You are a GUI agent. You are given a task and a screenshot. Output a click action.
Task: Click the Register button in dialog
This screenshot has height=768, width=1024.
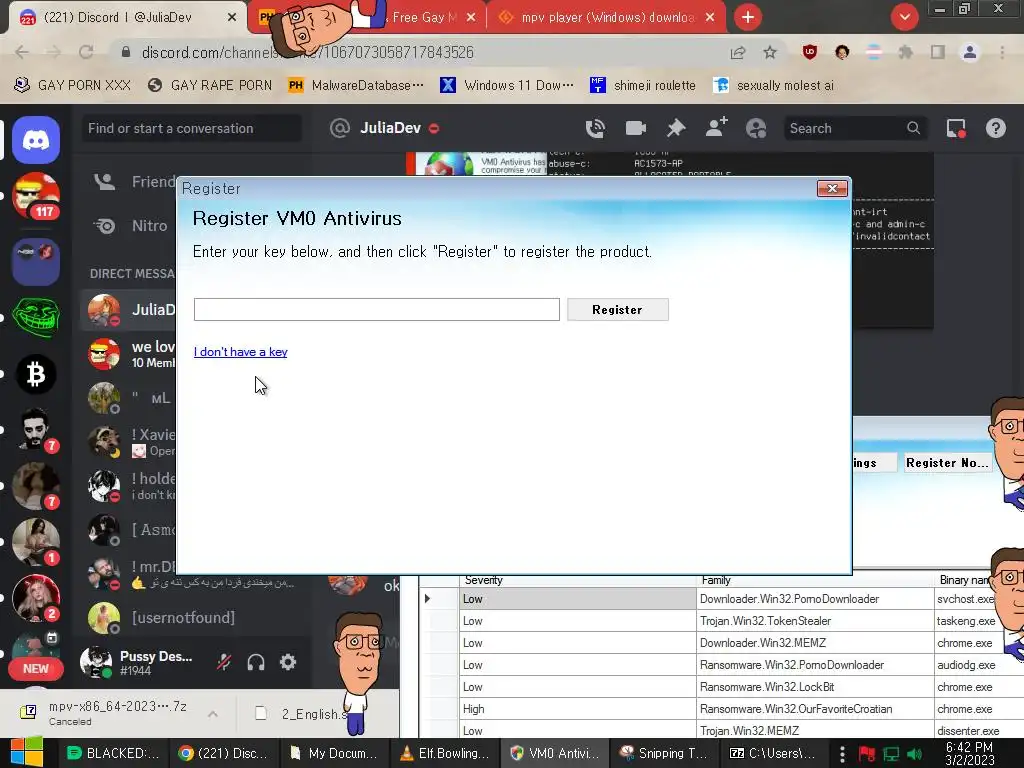click(618, 310)
